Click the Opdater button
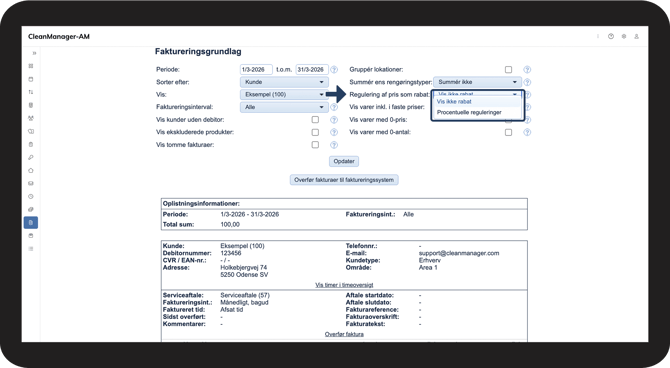The height and width of the screenshot is (368, 670). (344, 161)
